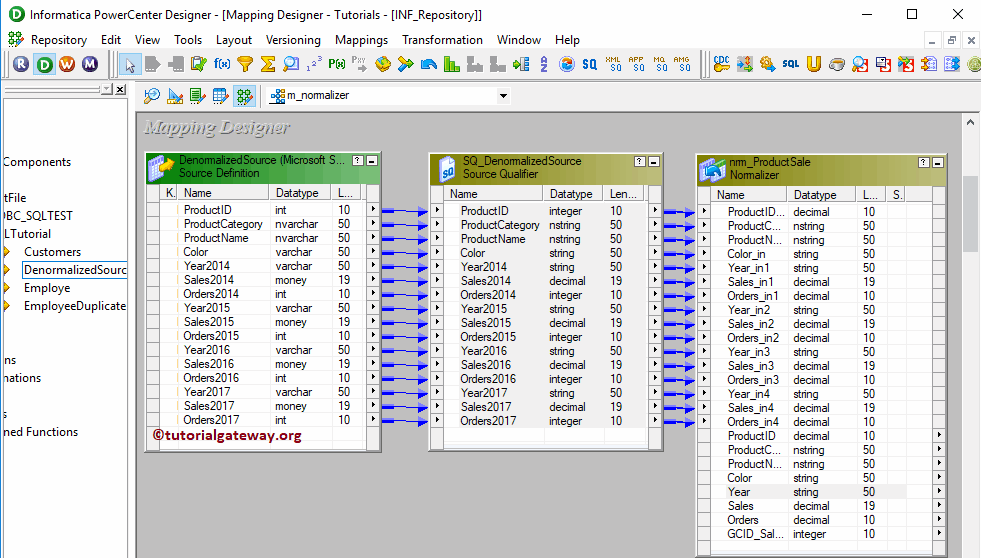Iconize the nrm_ProductSale Normalizer box
Screen dimensions: 981x558
(x=937, y=162)
